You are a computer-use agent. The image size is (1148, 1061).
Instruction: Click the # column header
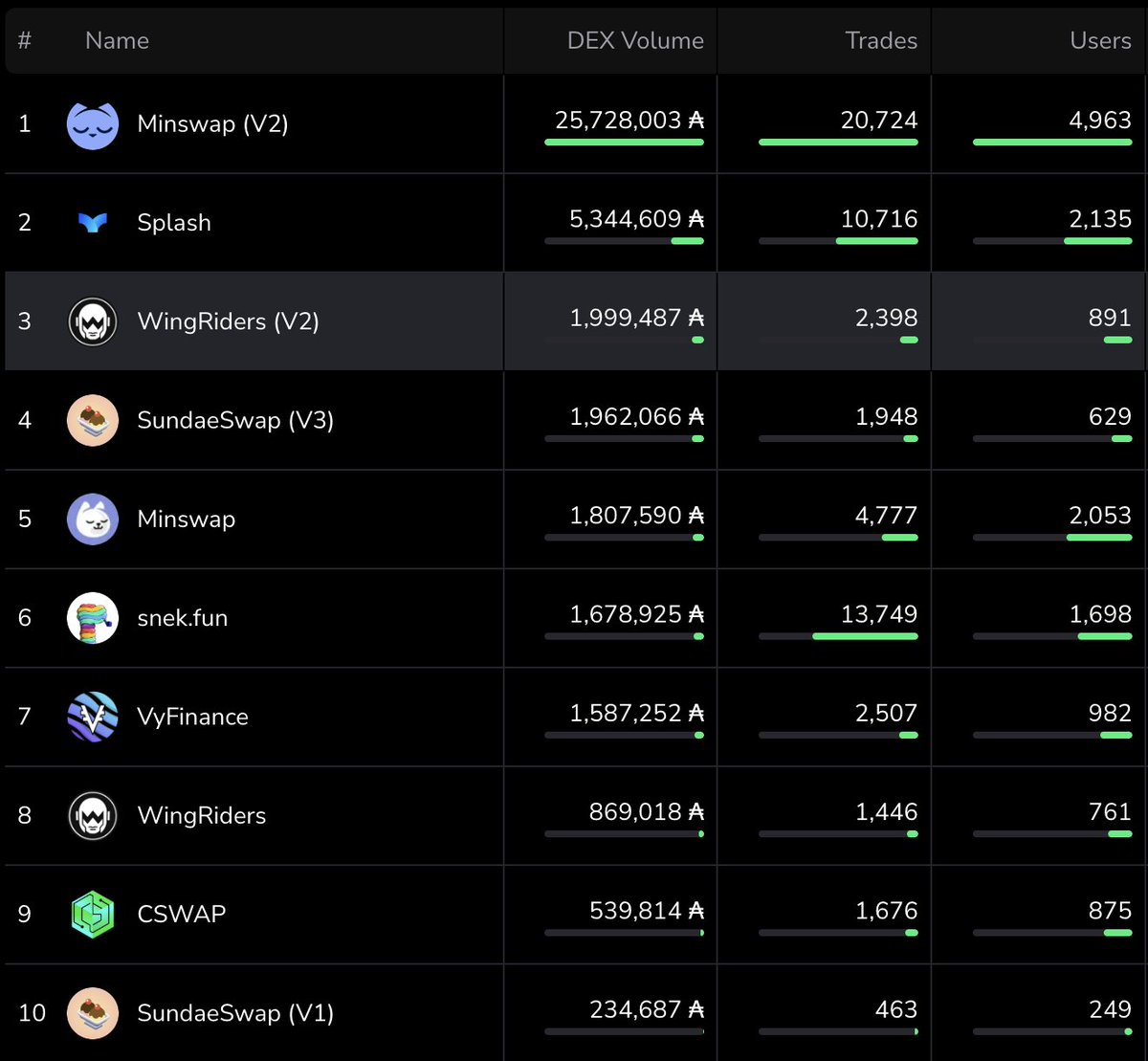tap(24, 40)
